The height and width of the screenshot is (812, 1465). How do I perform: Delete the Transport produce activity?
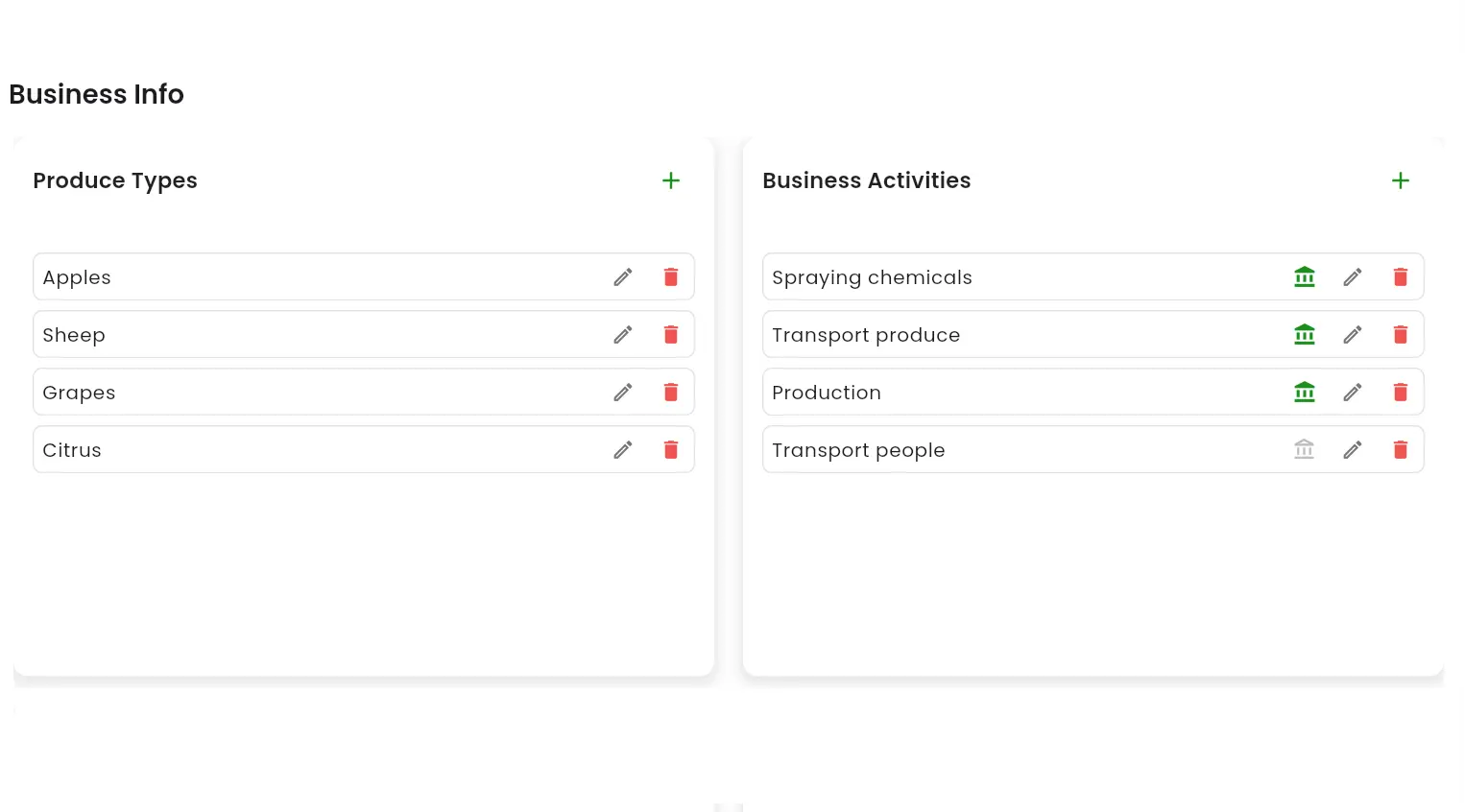pyautogui.click(x=1401, y=335)
